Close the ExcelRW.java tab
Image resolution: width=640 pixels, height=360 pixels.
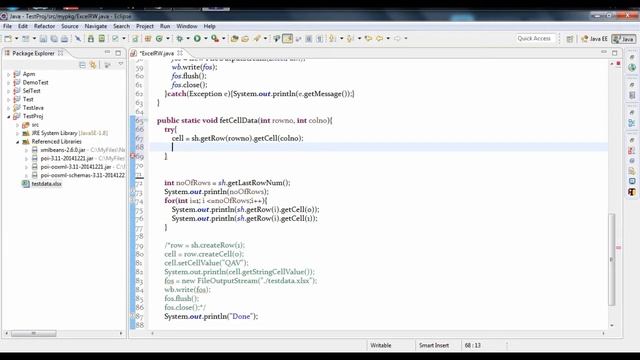pos(180,53)
